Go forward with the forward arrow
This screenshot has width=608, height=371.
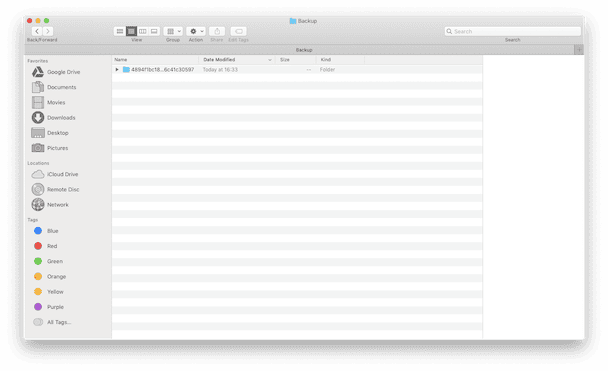tap(48, 31)
